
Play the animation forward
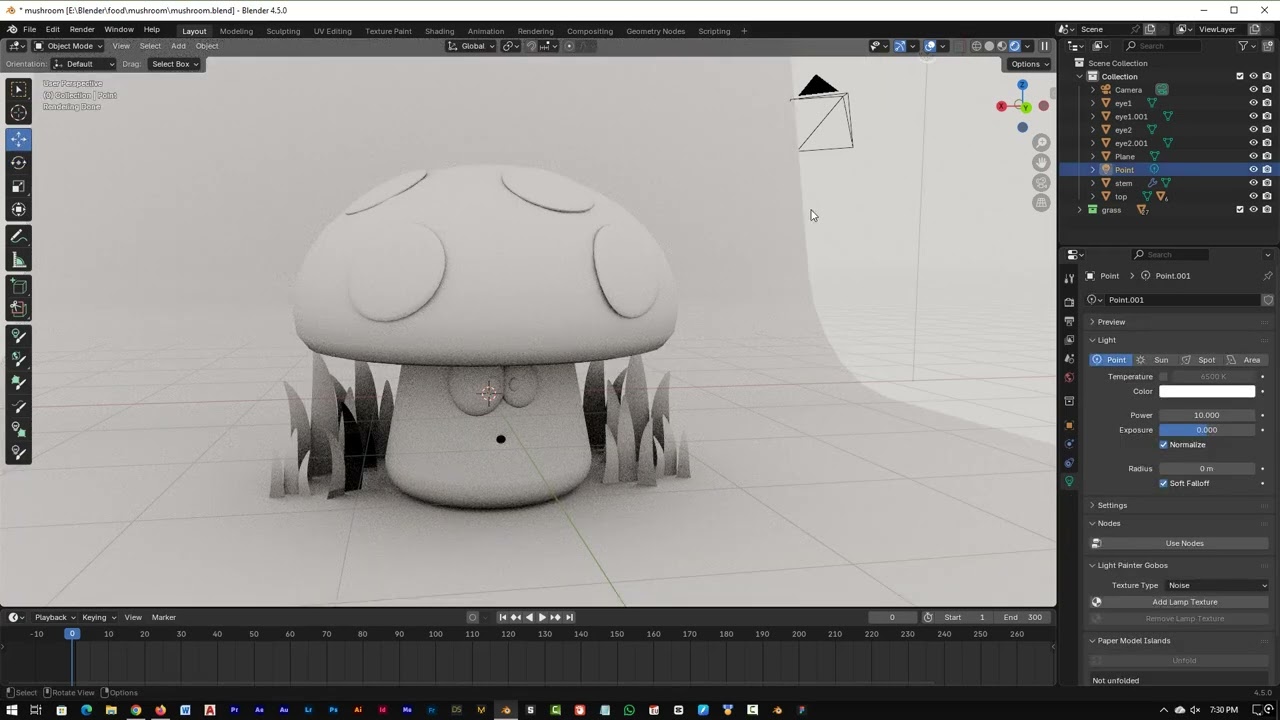(x=542, y=617)
